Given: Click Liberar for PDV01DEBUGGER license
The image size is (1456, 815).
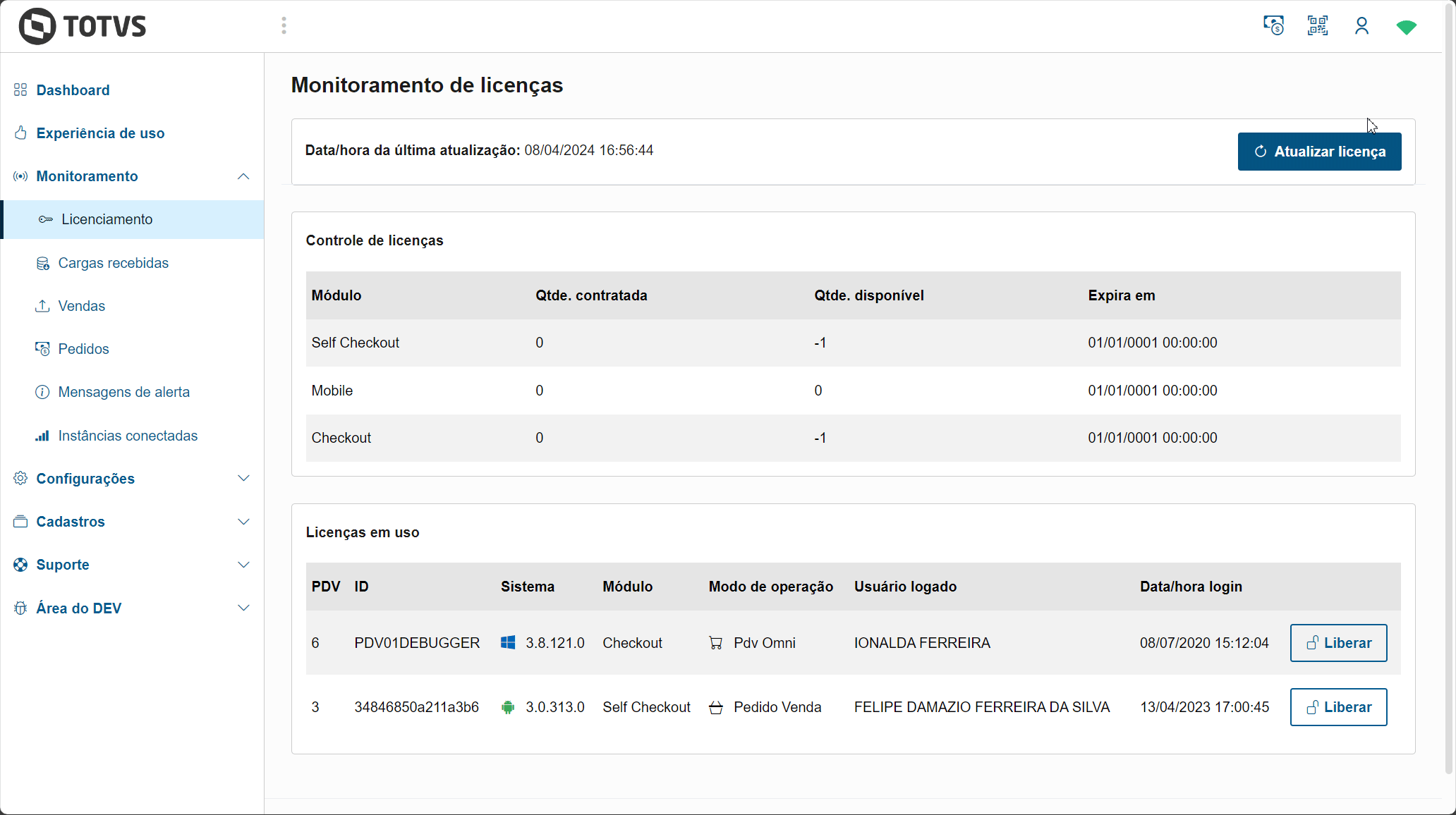Looking at the screenshot, I should pyautogui.click(x=1338, y=643).
